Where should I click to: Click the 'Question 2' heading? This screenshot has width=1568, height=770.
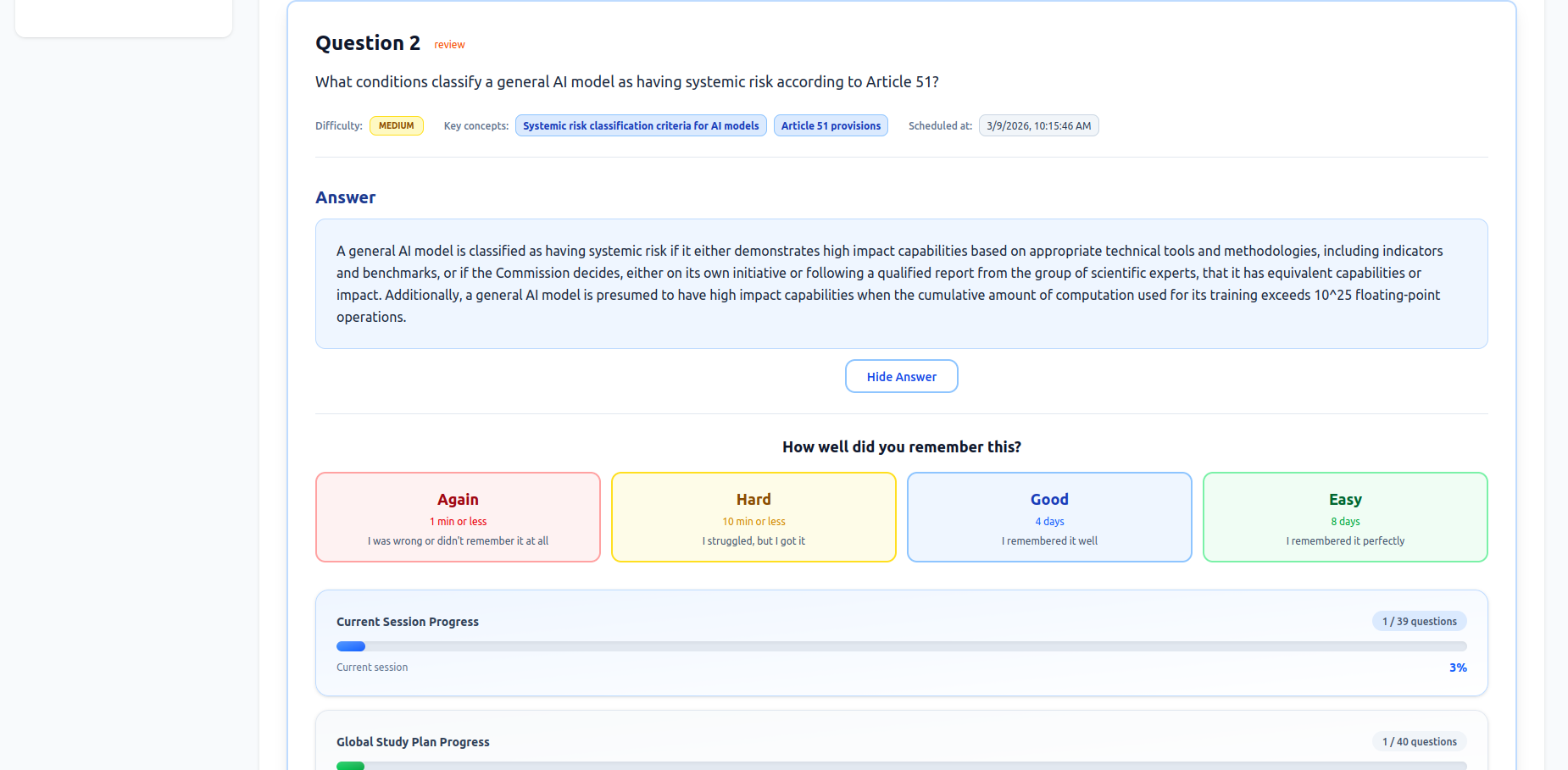point(367,42)
